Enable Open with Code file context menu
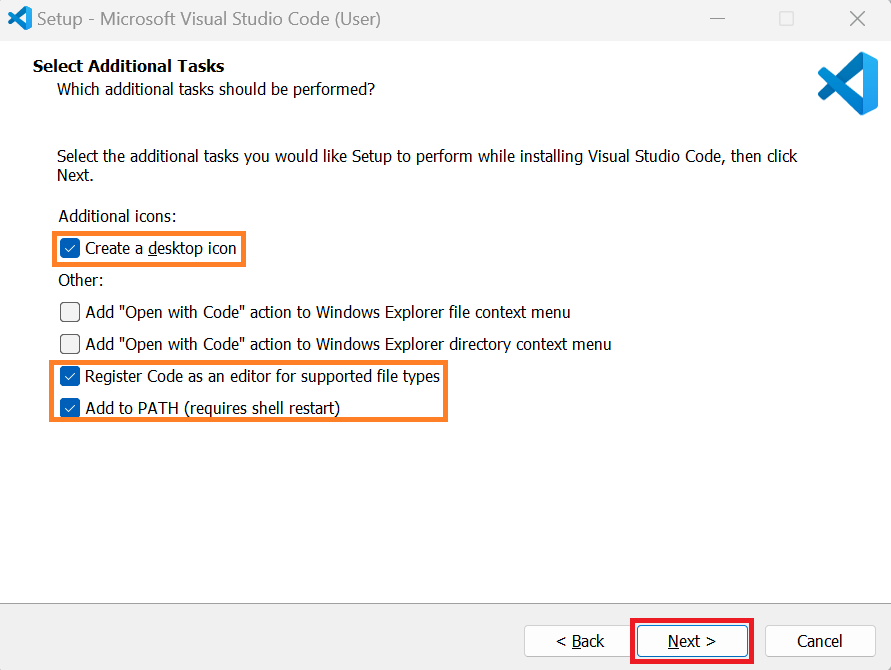The width and height of the screenshot is (891, 670). pos(70,312)
